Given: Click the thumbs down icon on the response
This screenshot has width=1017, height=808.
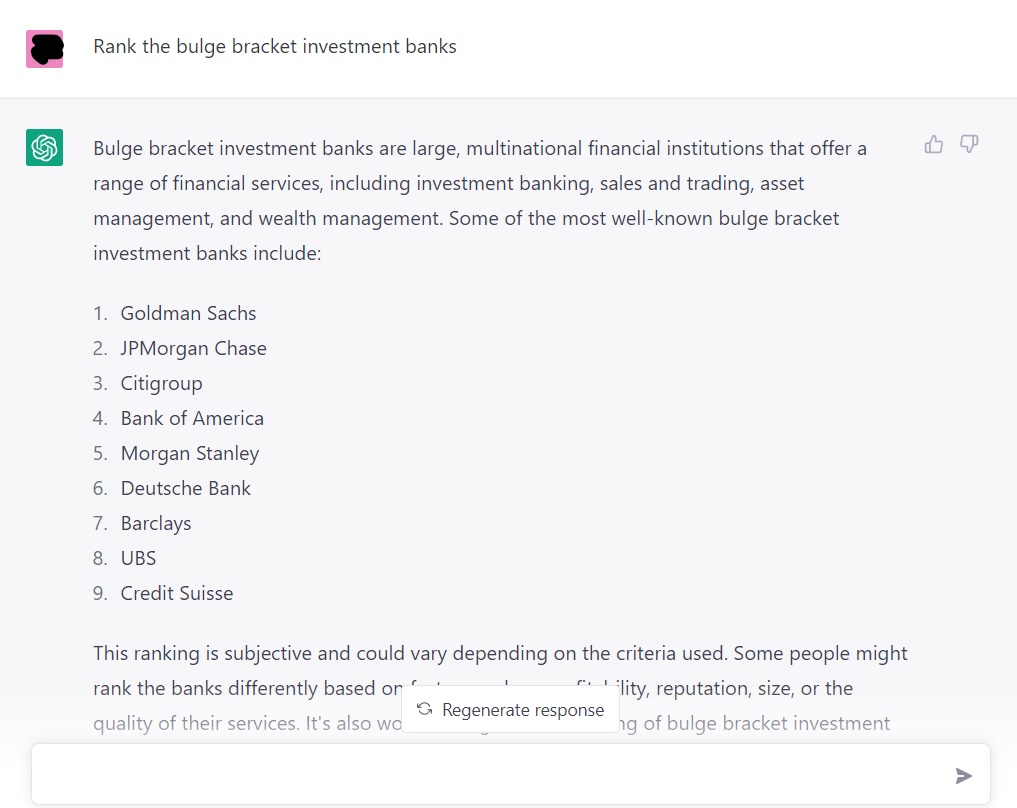Looking at the screenshot, I should click(969, 145).
